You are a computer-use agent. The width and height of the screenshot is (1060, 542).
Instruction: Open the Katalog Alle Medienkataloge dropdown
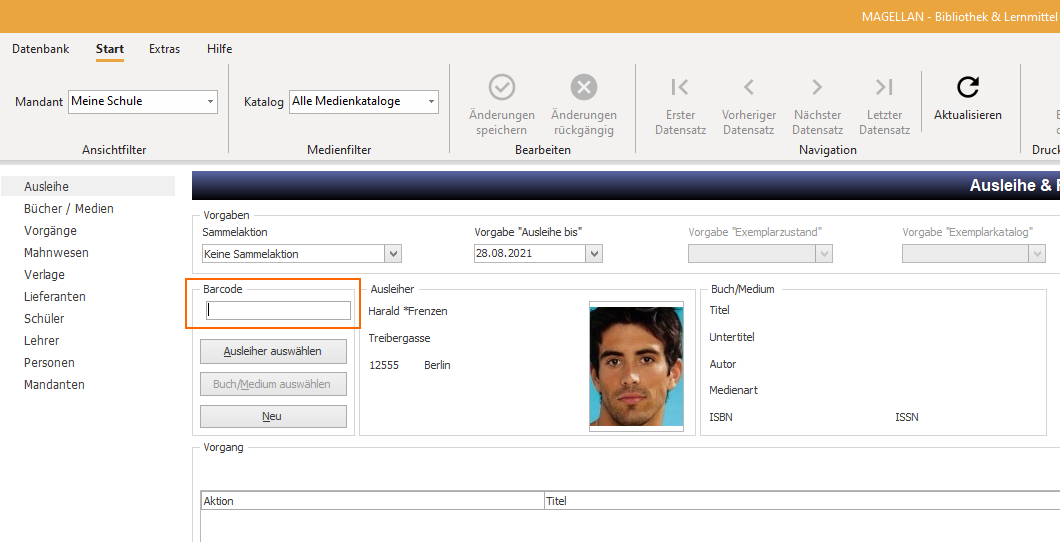point(364,101)
